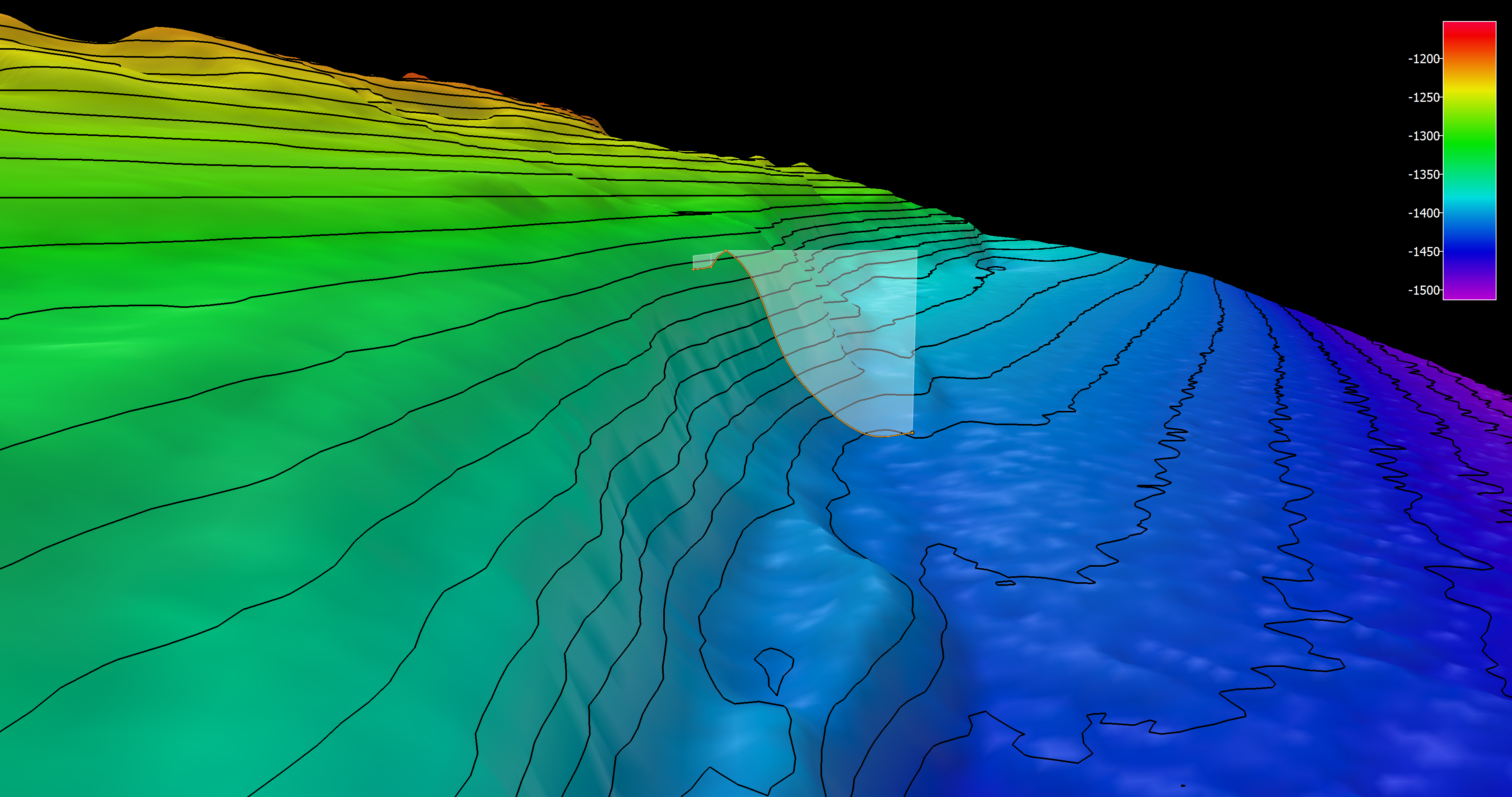1512x797 pixels.
Task: Click the rainbow color scale bar
Action: 1469,161
